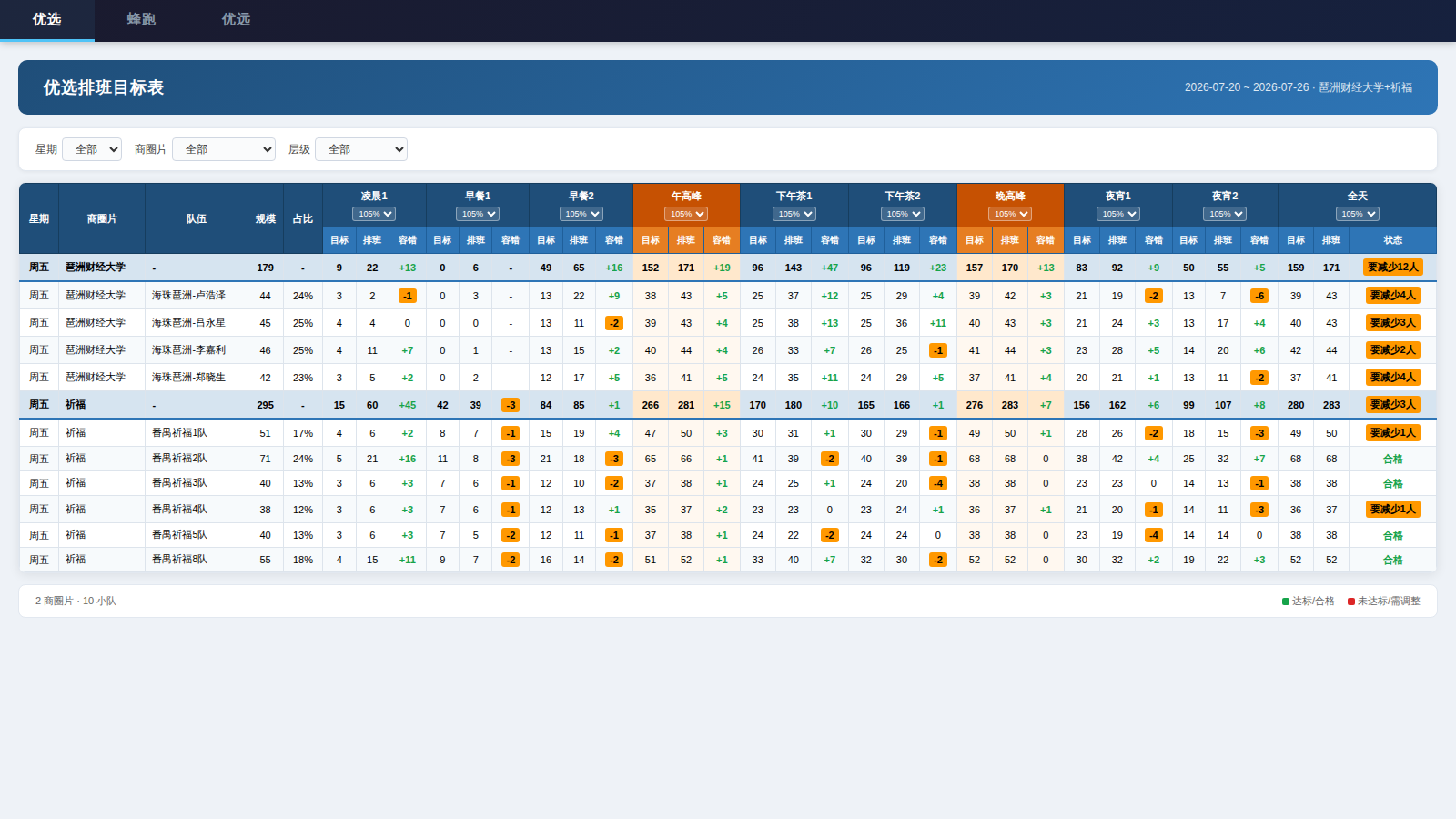Click the 要减少12人 status badge
1456x819 pixels.
(x=1393, y=268)
